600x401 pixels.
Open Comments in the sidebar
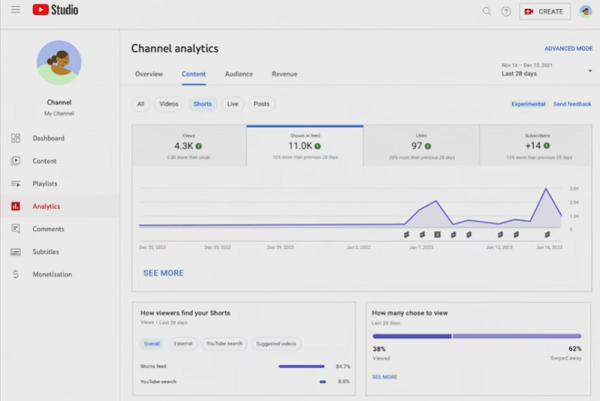(48, 229)
